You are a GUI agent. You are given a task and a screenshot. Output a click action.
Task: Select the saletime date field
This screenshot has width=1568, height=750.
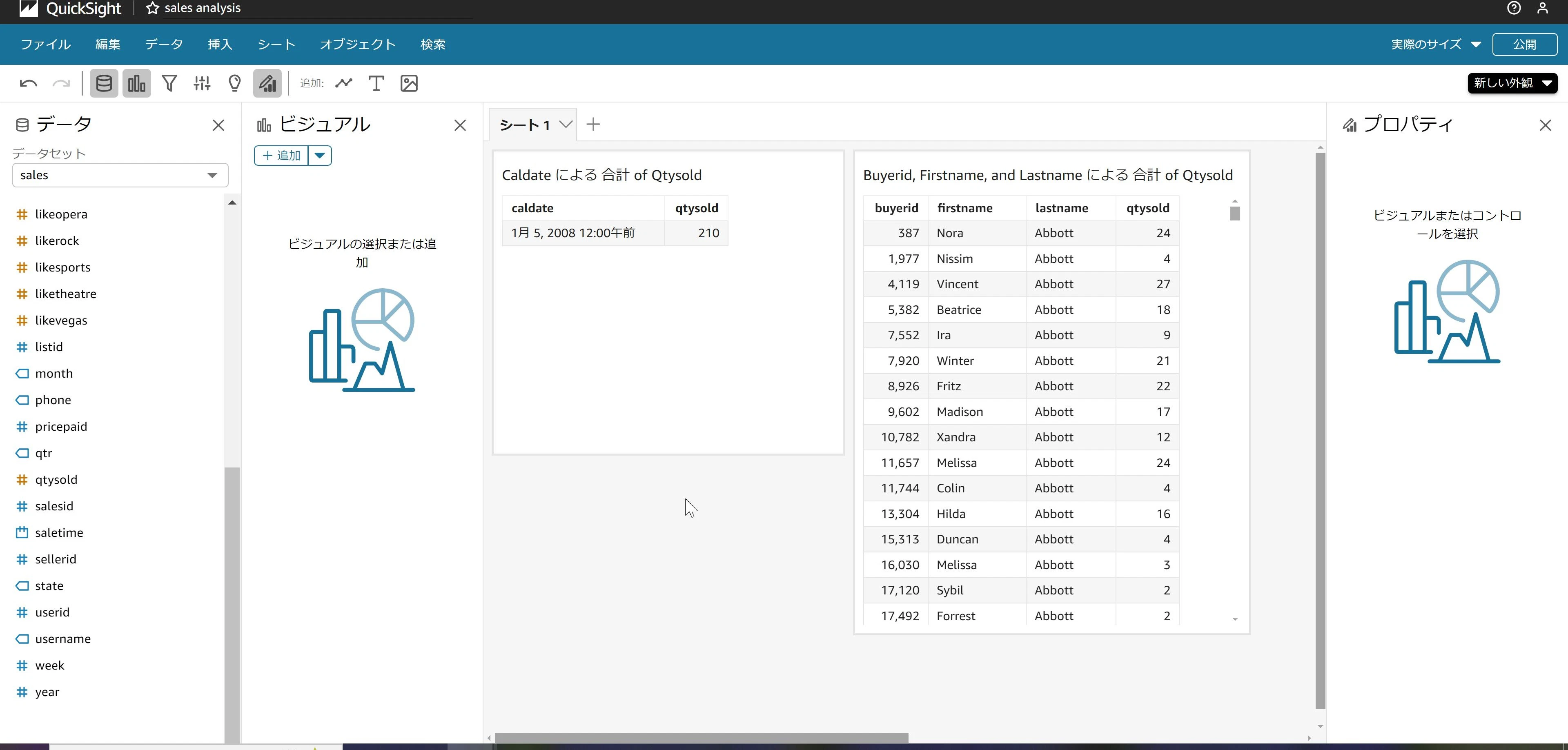(x=59, y=533)
